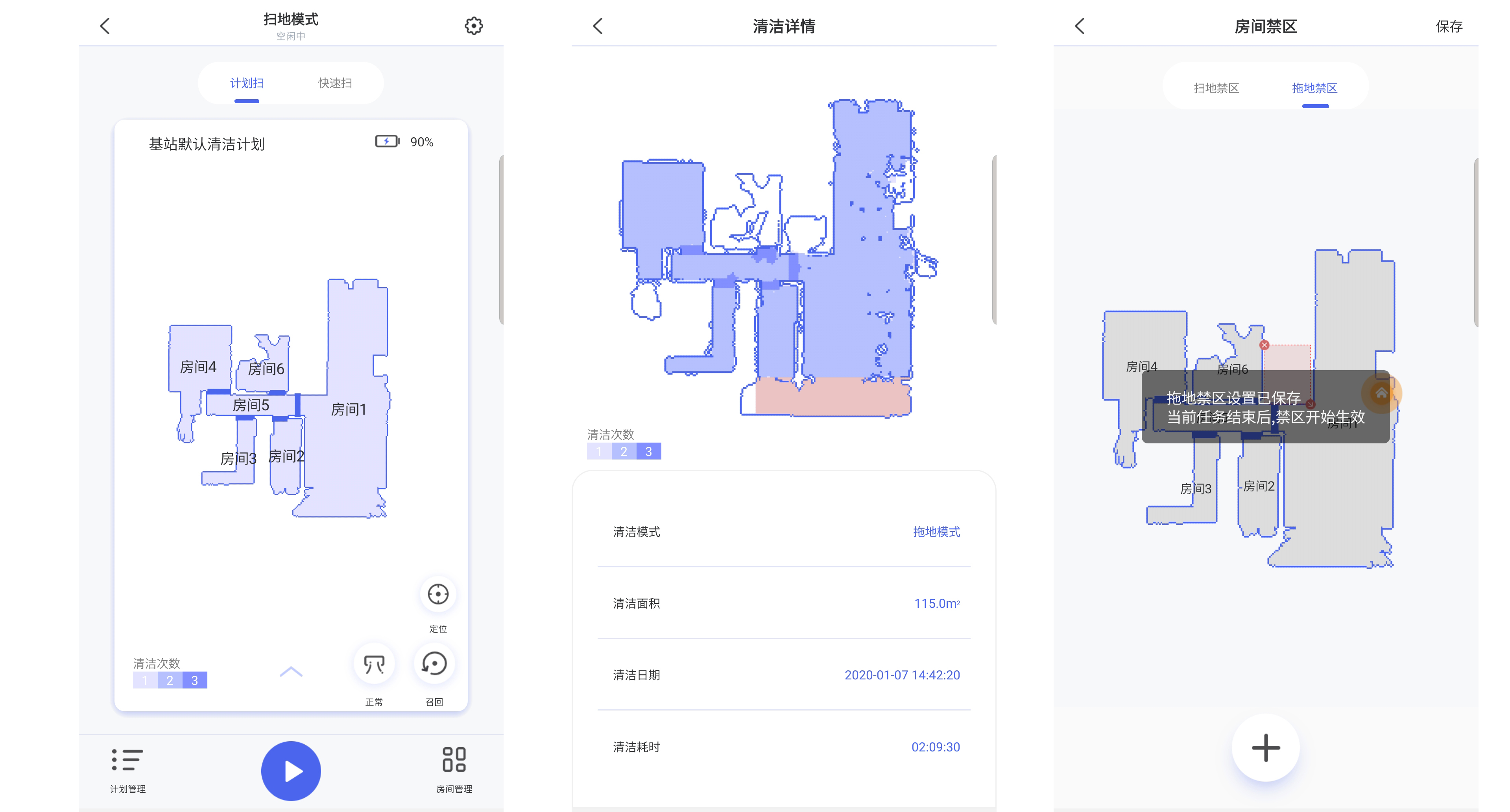Switch to sweep no-go zone (扫地禁区) tab

click(1216, 88)
